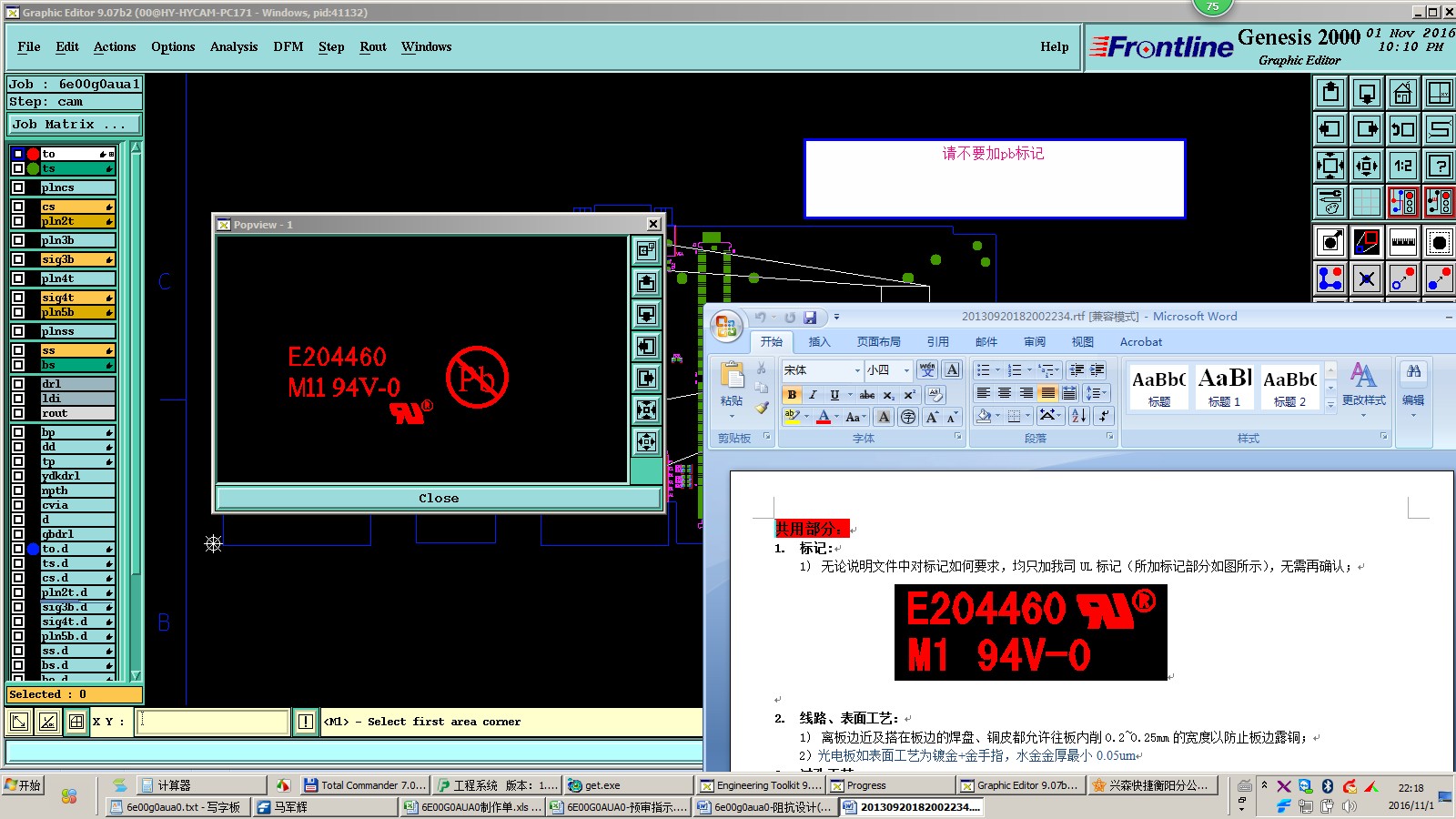Click the 编辑 button in Word

[1413, 390]
